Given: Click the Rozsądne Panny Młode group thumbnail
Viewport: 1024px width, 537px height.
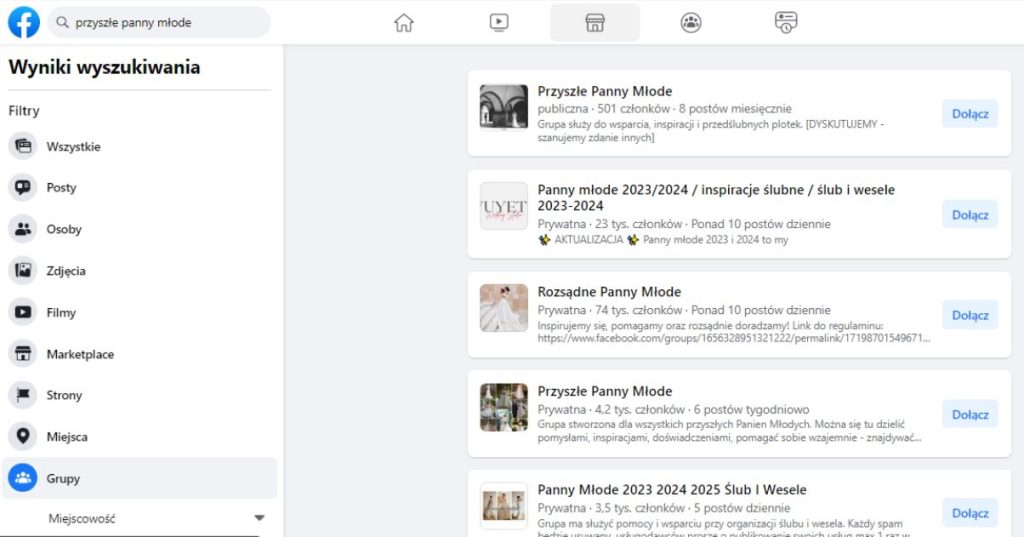Looking at the screenshot, I should [503, 308].
